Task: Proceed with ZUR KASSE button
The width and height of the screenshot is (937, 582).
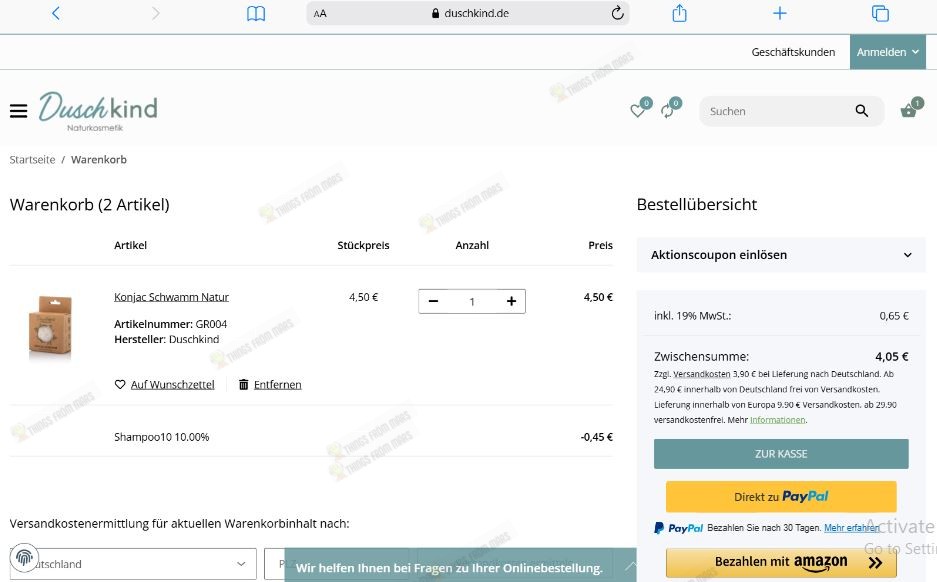Action: (781, 454)
